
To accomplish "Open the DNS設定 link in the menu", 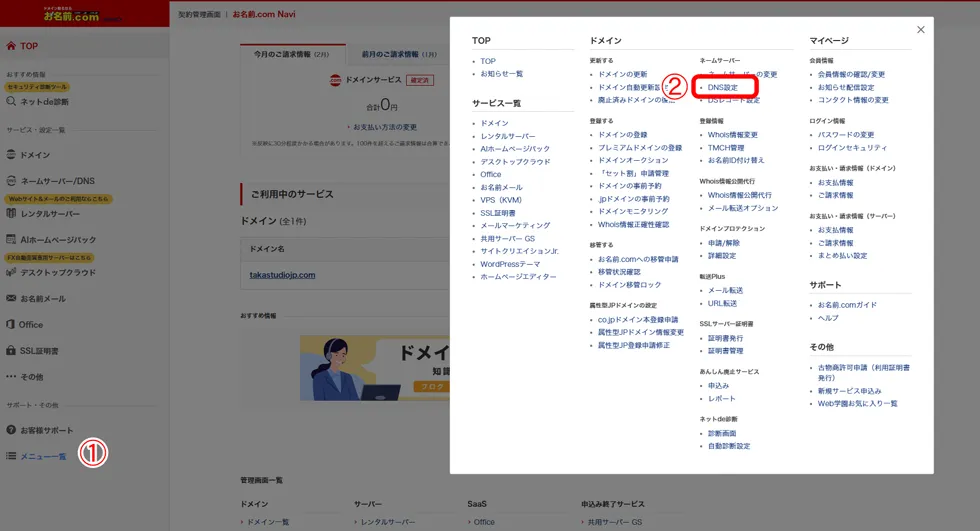I will pyautogui.click(x=722, y=87).
